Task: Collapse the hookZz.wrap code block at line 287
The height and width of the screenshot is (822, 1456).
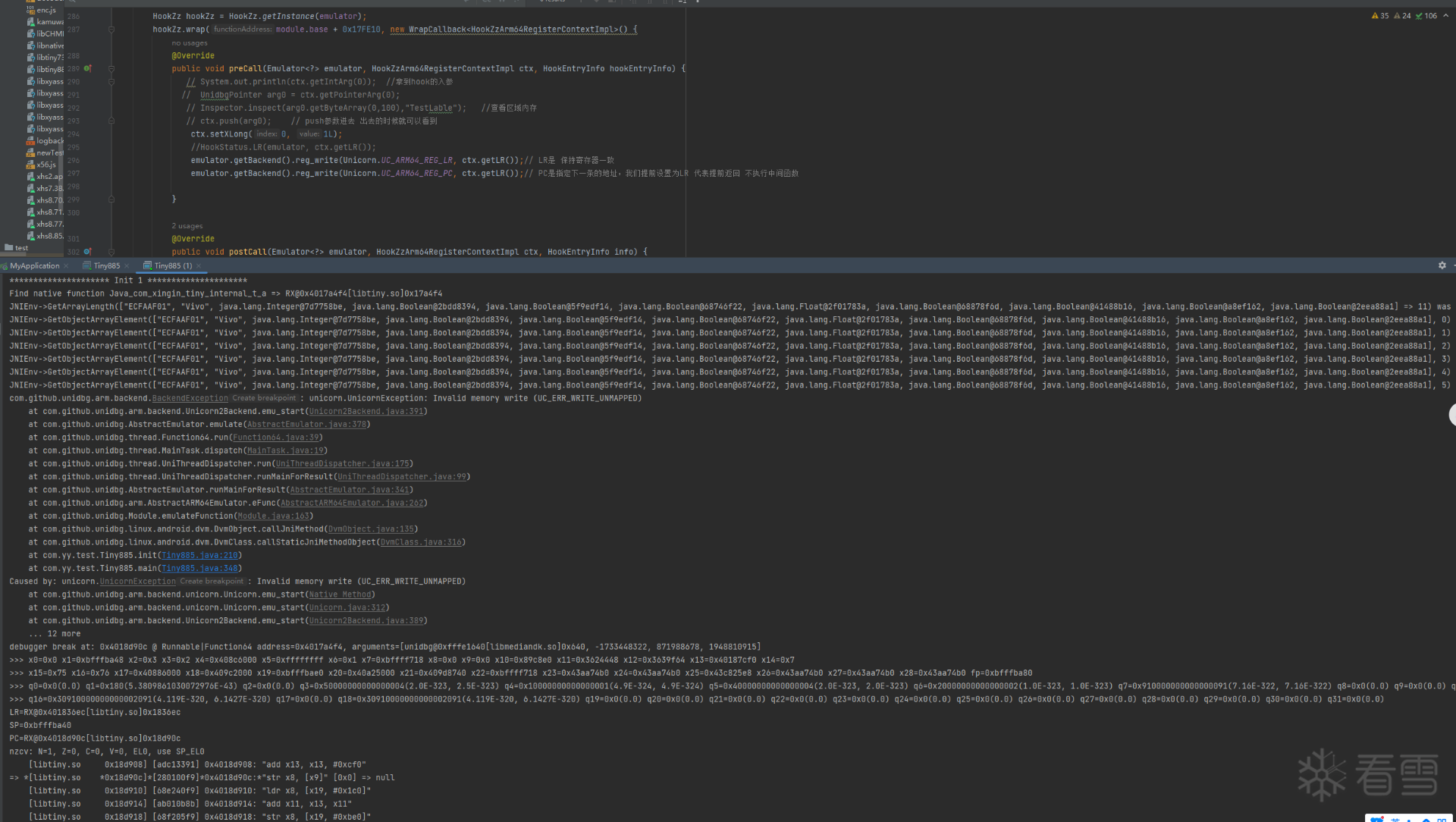Action: click(111, 30)
